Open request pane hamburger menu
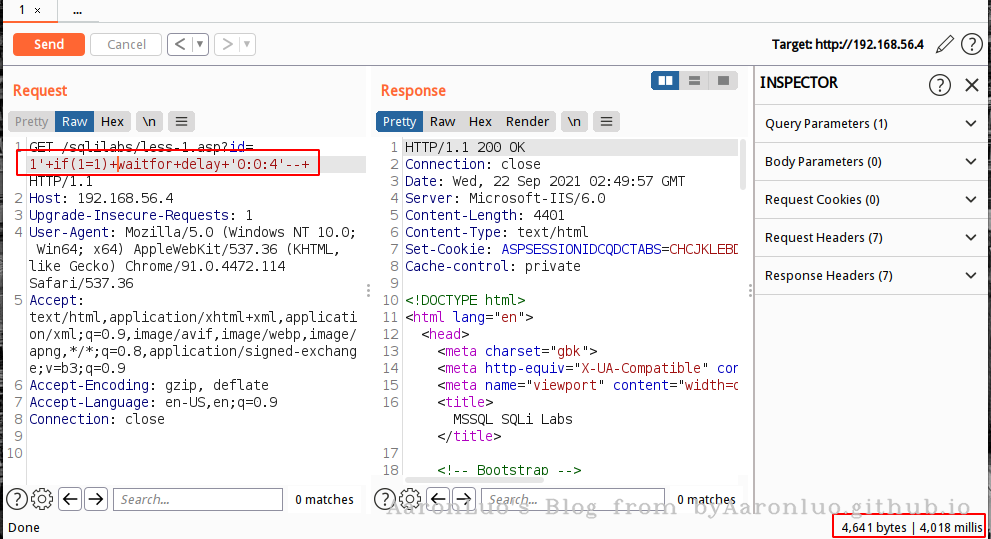Viewport: 991px width, 539px height. (180, 122)
